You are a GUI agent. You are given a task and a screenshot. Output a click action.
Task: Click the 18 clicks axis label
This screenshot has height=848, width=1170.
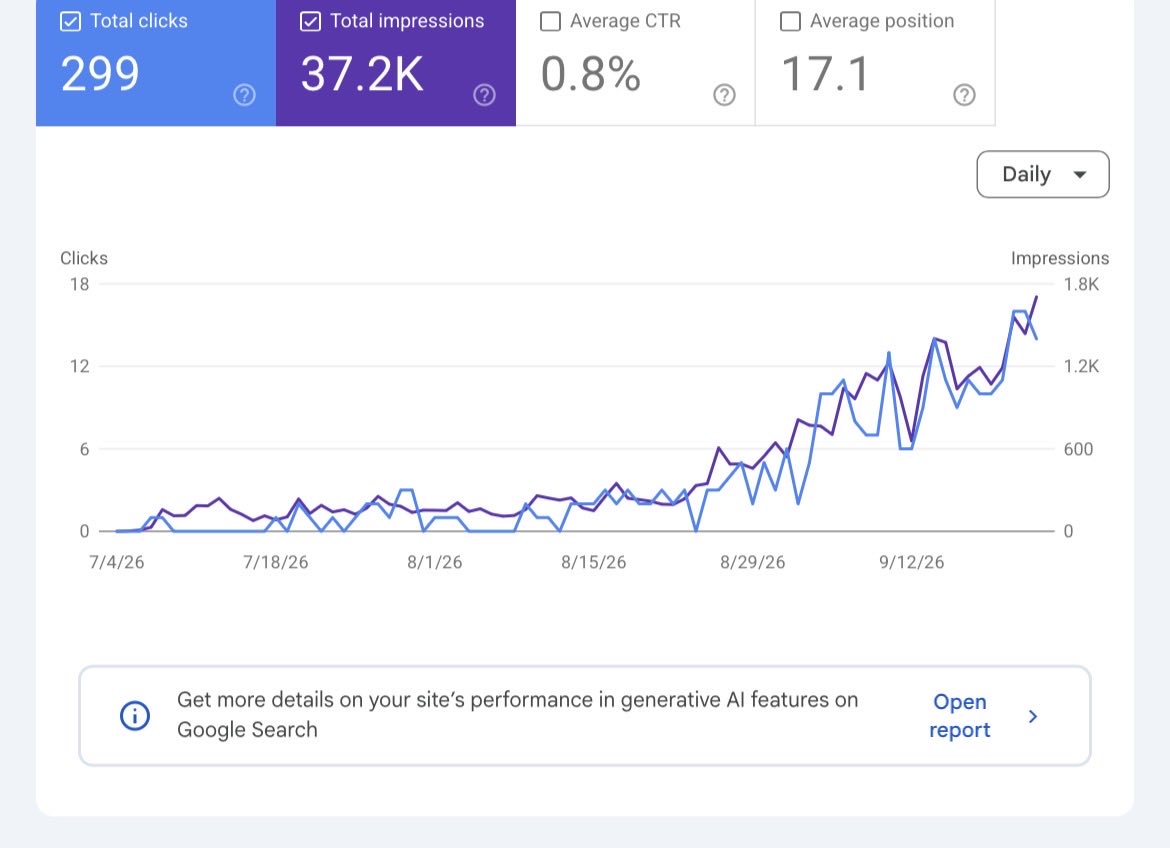[79, 284]
